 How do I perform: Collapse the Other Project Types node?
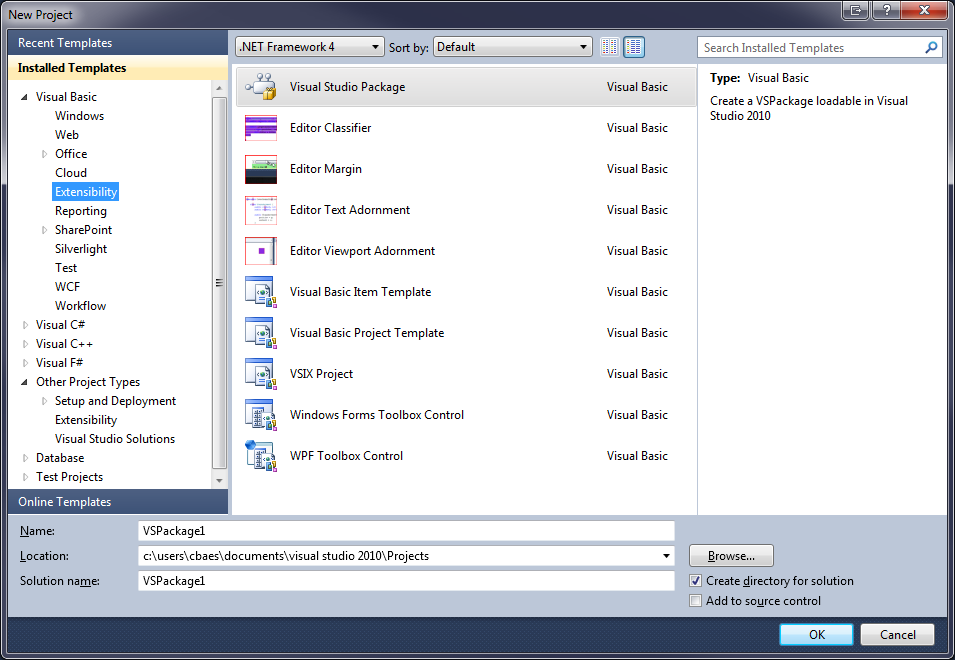24,382
